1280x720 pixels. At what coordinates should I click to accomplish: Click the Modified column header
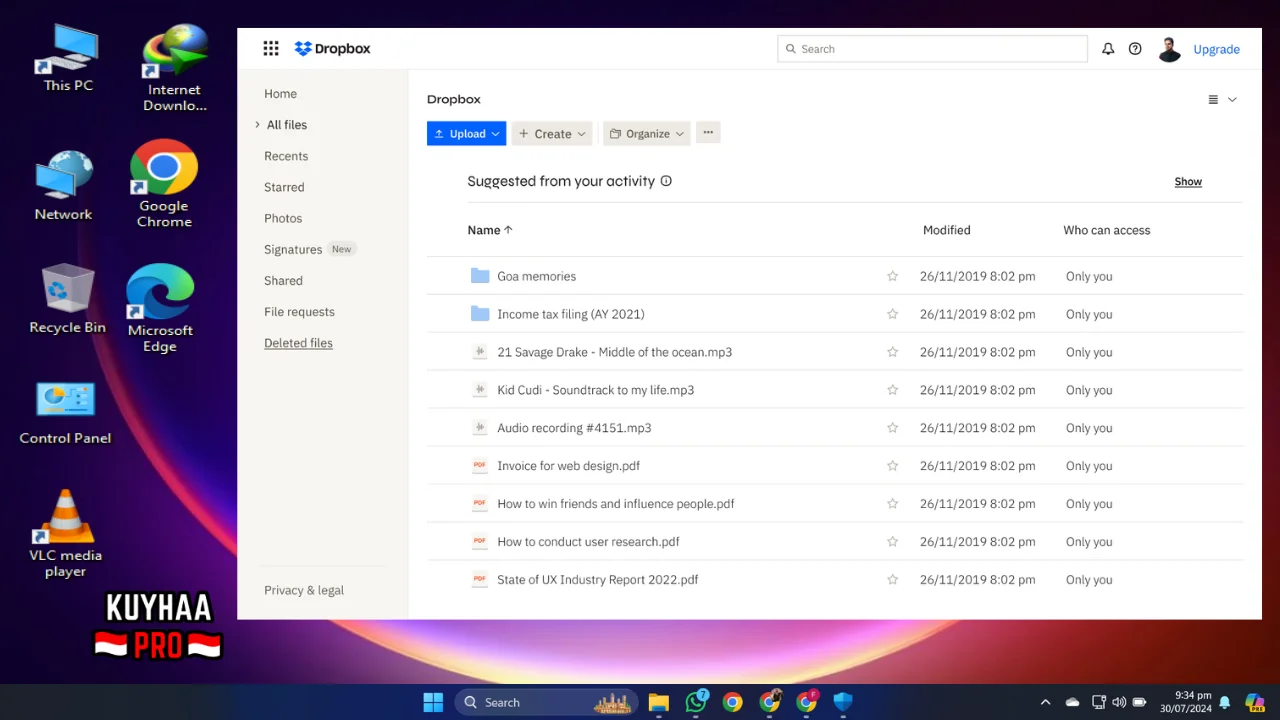pos(946,230)
